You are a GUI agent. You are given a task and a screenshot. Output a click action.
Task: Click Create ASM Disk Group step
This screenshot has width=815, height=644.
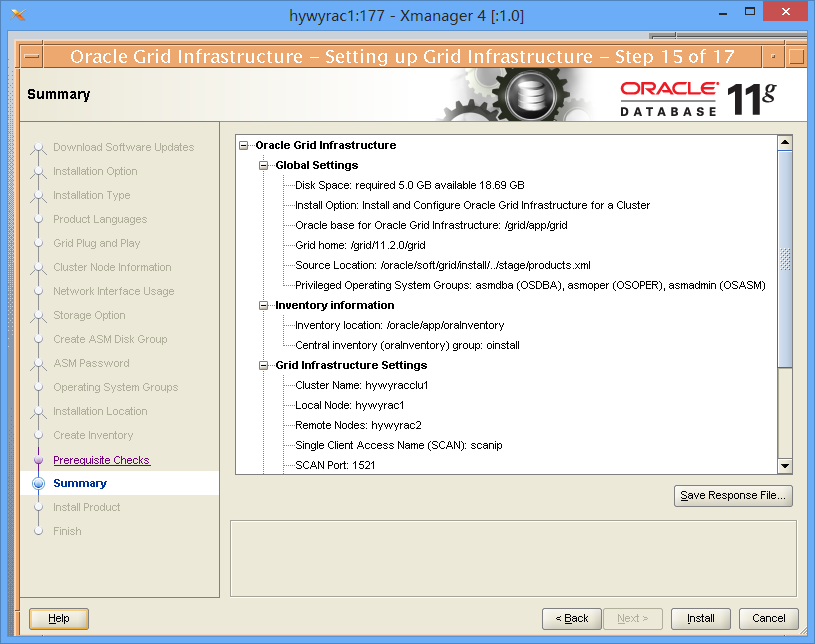[110, 339]
